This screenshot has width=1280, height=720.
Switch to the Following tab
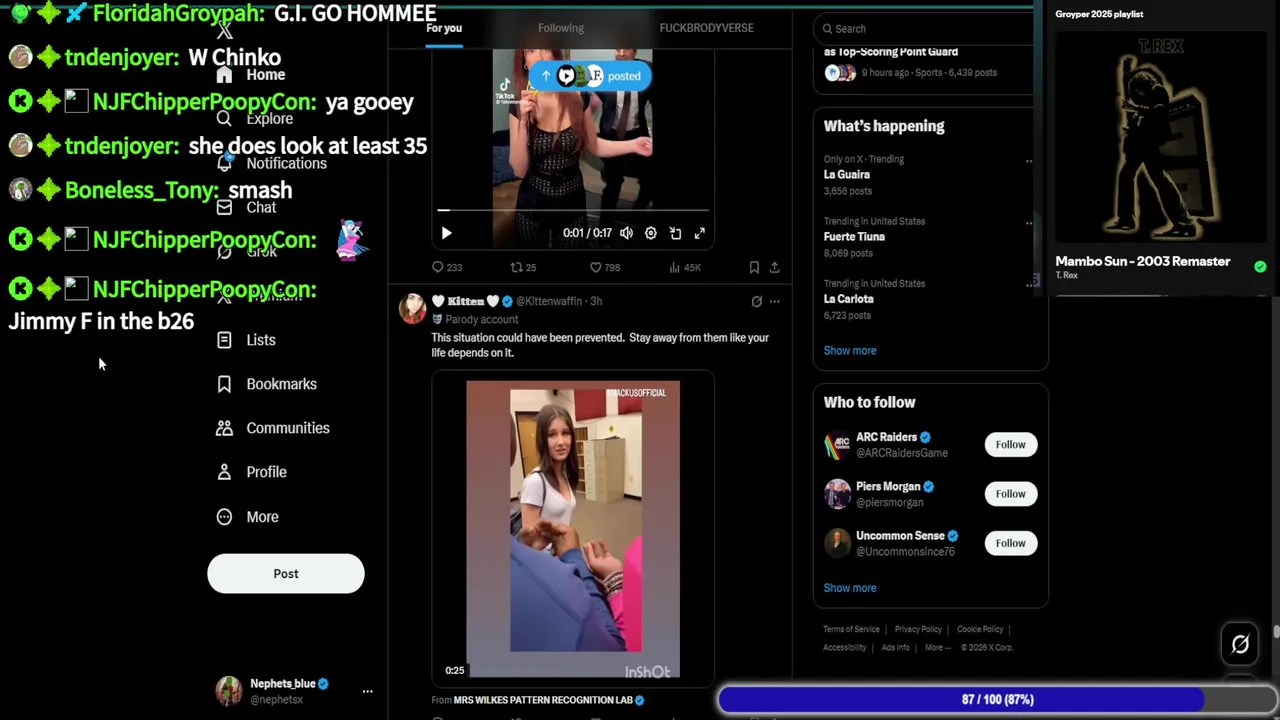[561, 28]
